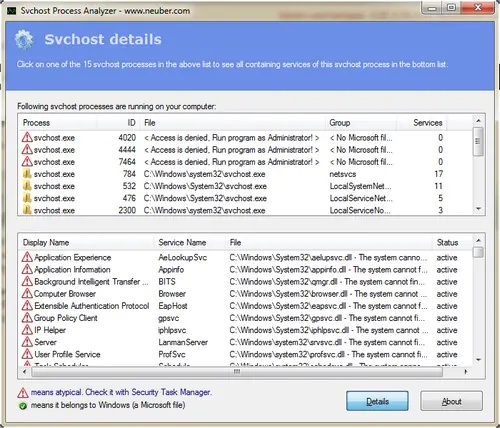
Task: Click the Svchost details gear icon
Action: point(24,40)
